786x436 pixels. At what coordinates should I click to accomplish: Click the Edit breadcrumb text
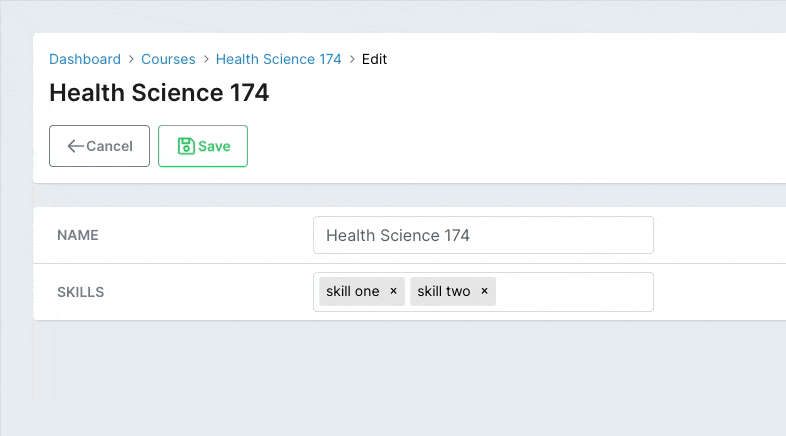click(x=374, y=59)
